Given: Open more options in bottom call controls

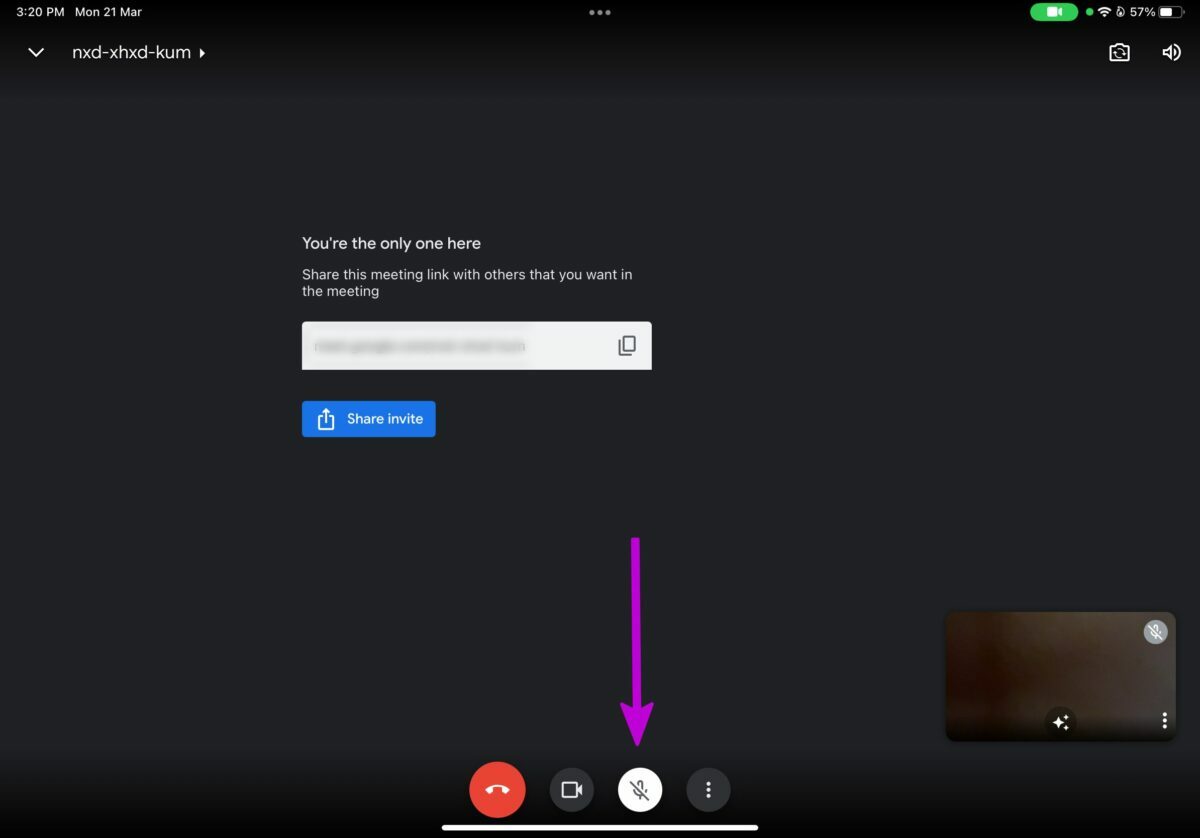Looking at the screenshot, I should pyautogui.click(x=708, y=790).
